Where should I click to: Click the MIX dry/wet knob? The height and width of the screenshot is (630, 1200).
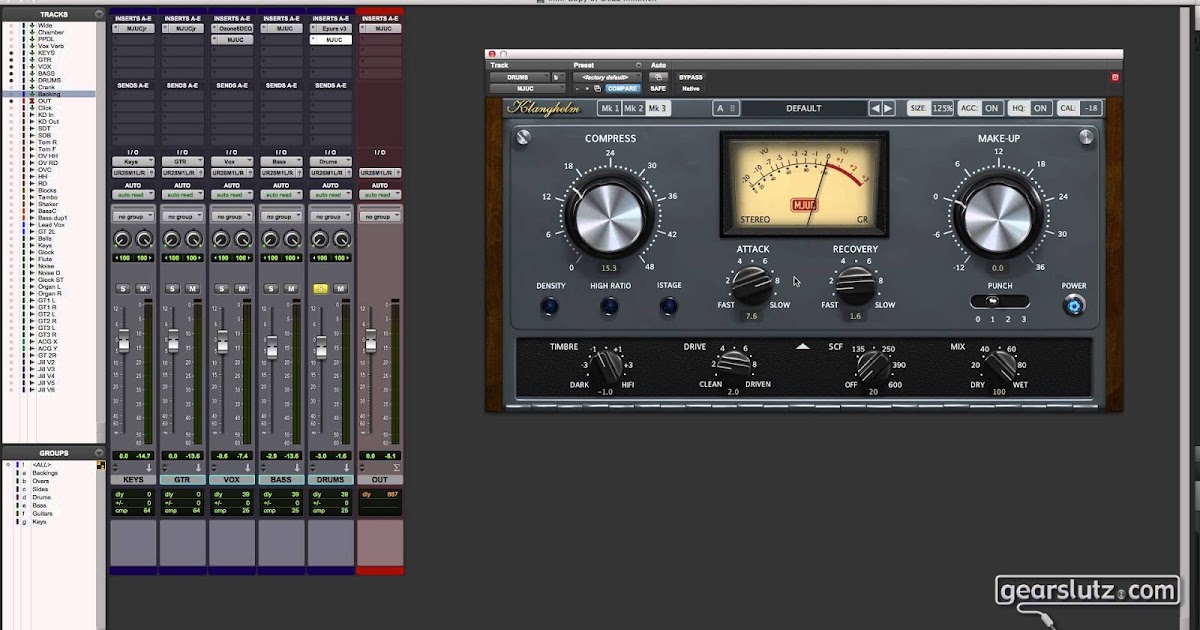tap(1000, 367)
